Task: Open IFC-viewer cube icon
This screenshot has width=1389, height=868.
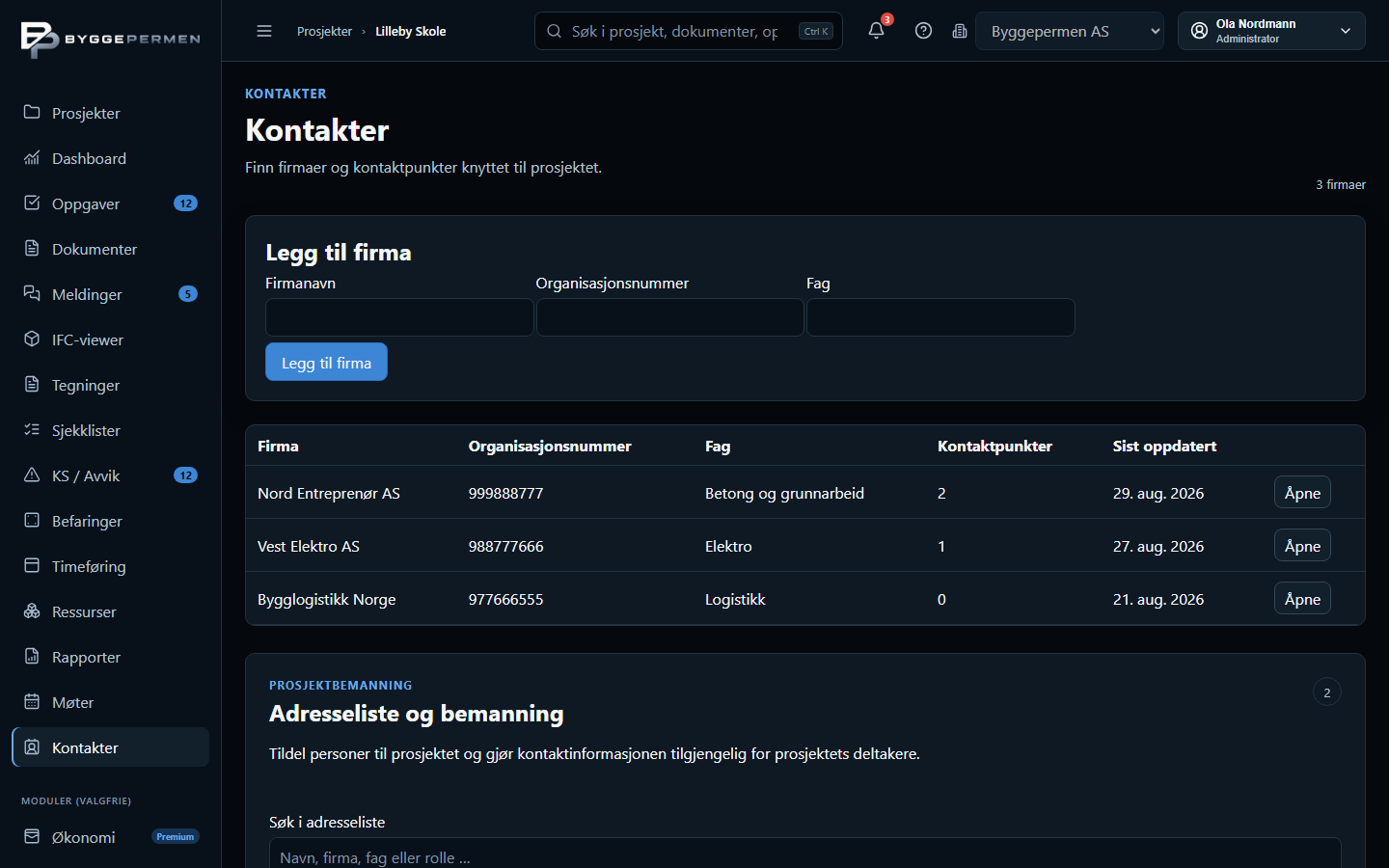Action: (x=32, y=339)
